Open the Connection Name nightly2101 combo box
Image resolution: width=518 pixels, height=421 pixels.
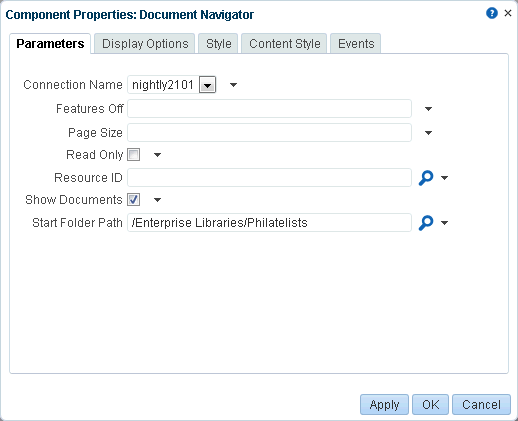click(x=207, y=85)
